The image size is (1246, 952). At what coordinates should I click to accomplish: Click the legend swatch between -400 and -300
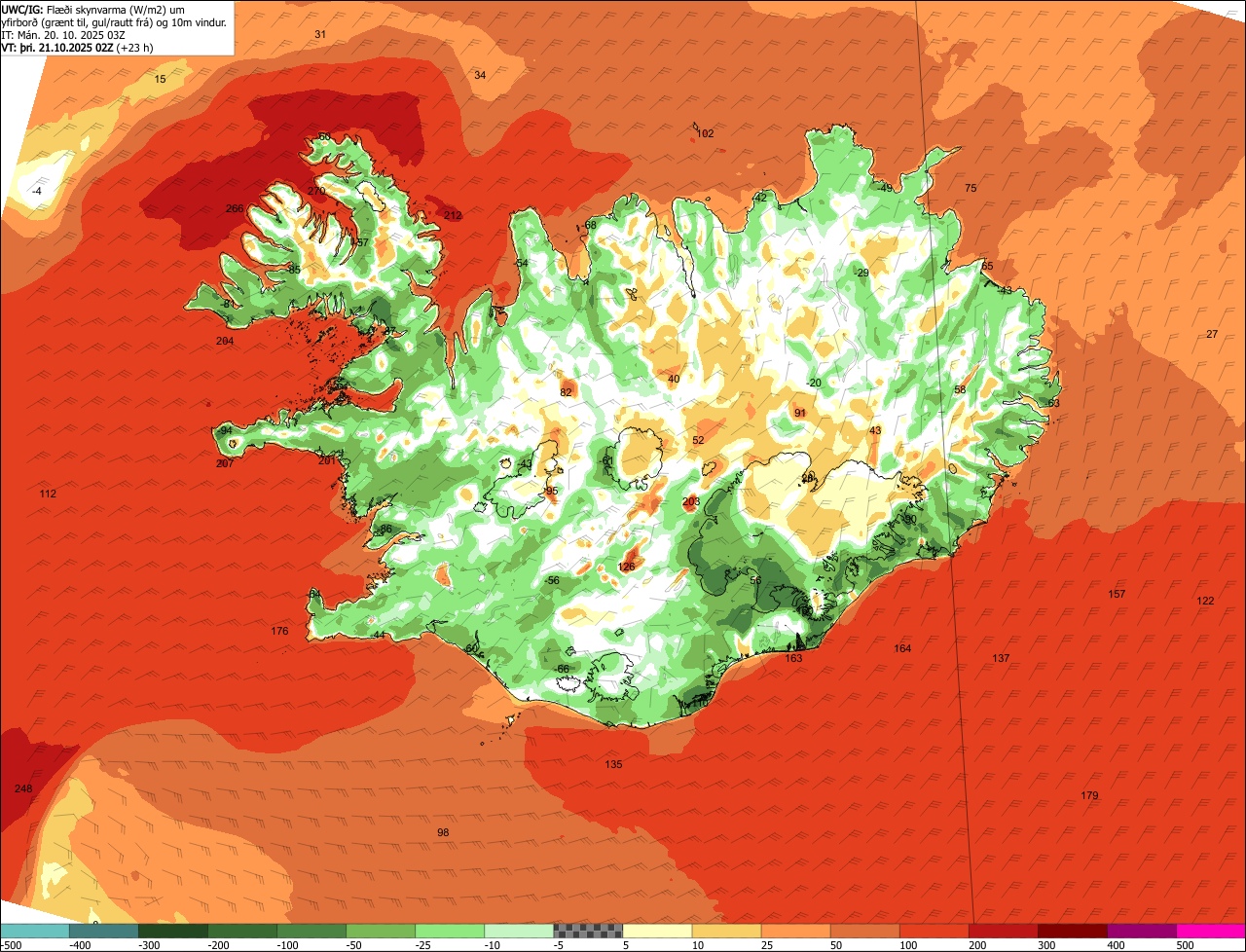104,931
